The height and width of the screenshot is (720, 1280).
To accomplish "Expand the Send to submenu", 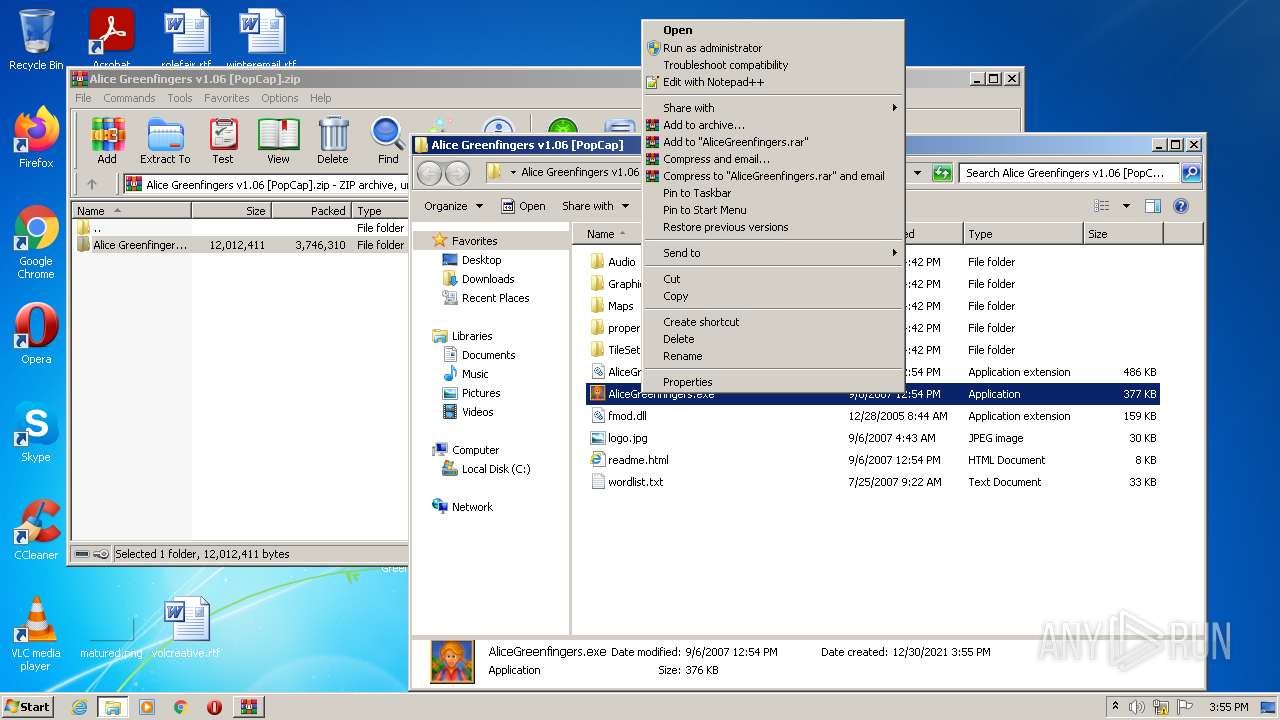I will click(774, 253).
